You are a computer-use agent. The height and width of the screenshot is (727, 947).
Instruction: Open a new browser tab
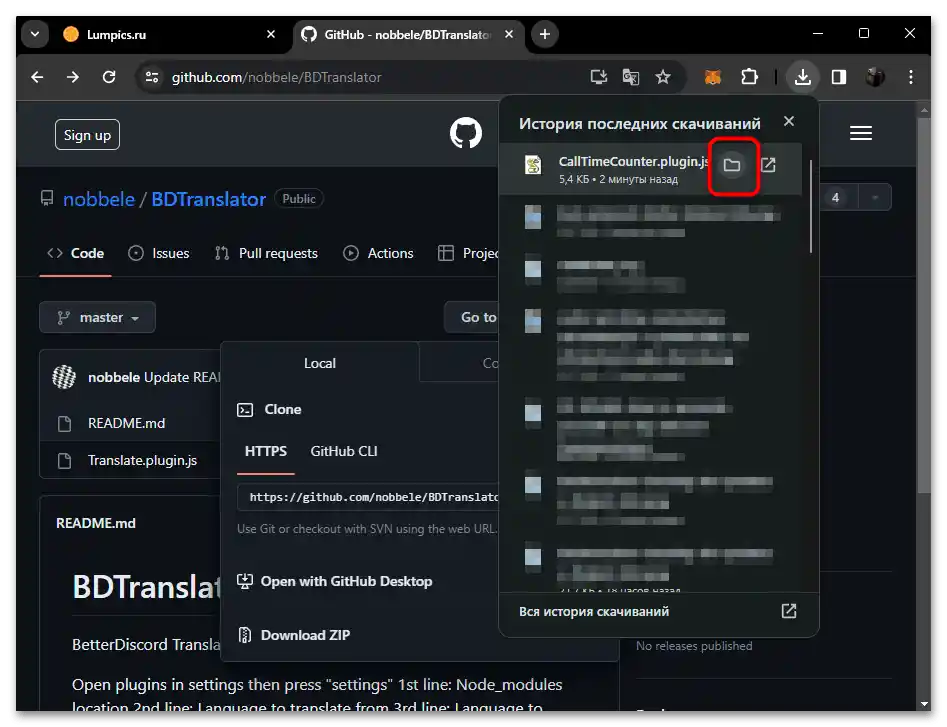545,34
